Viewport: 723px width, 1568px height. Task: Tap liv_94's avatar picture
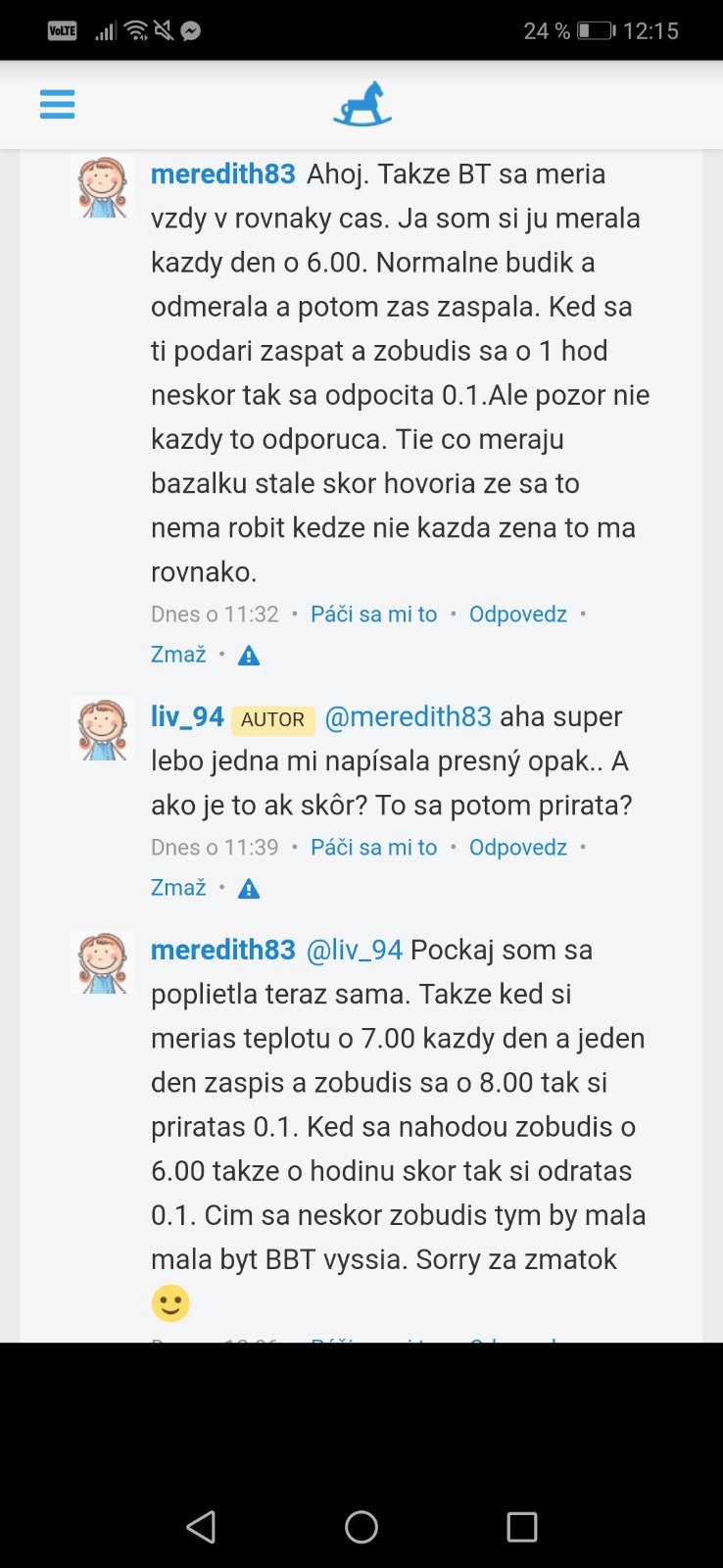103,729
